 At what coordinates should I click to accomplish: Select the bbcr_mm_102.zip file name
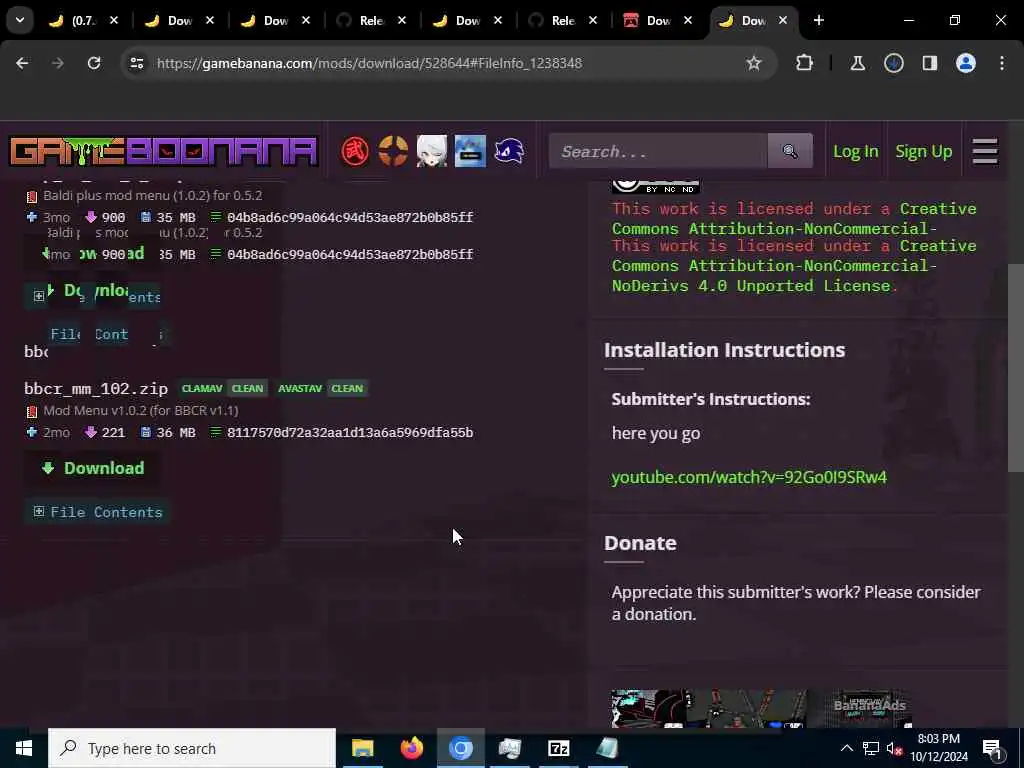[x=96, y=389]
